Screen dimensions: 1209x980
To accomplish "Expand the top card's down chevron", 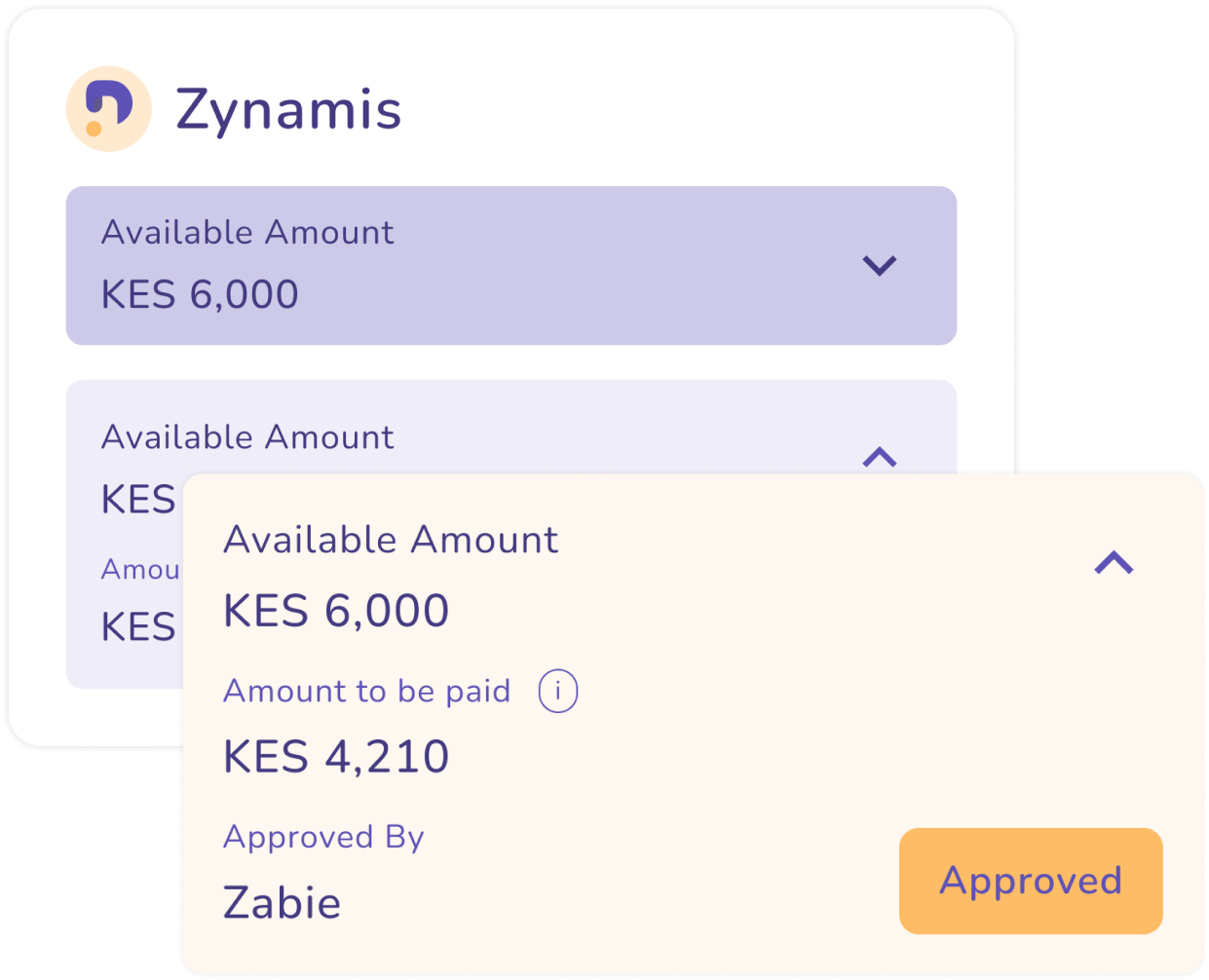I will tap(879, 265).
